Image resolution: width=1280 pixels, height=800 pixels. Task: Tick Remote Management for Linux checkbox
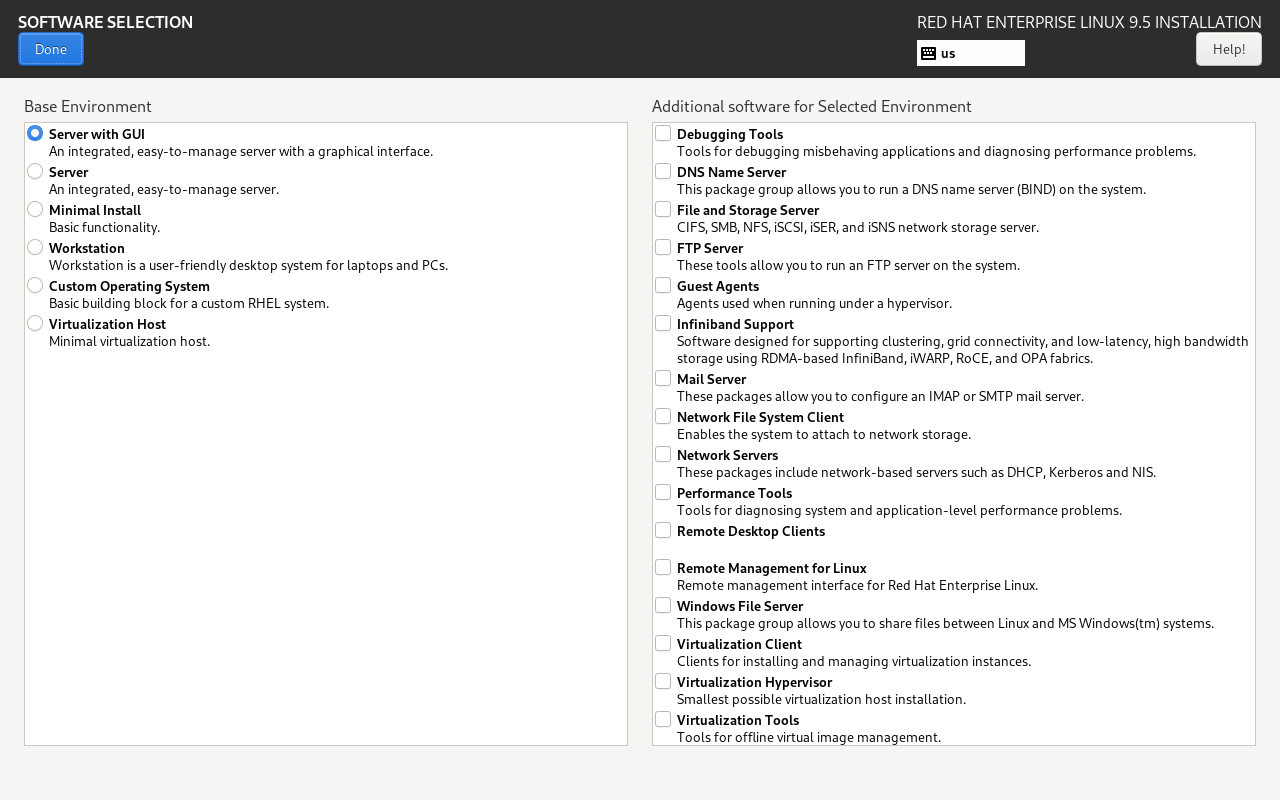(x=663, y=567)
